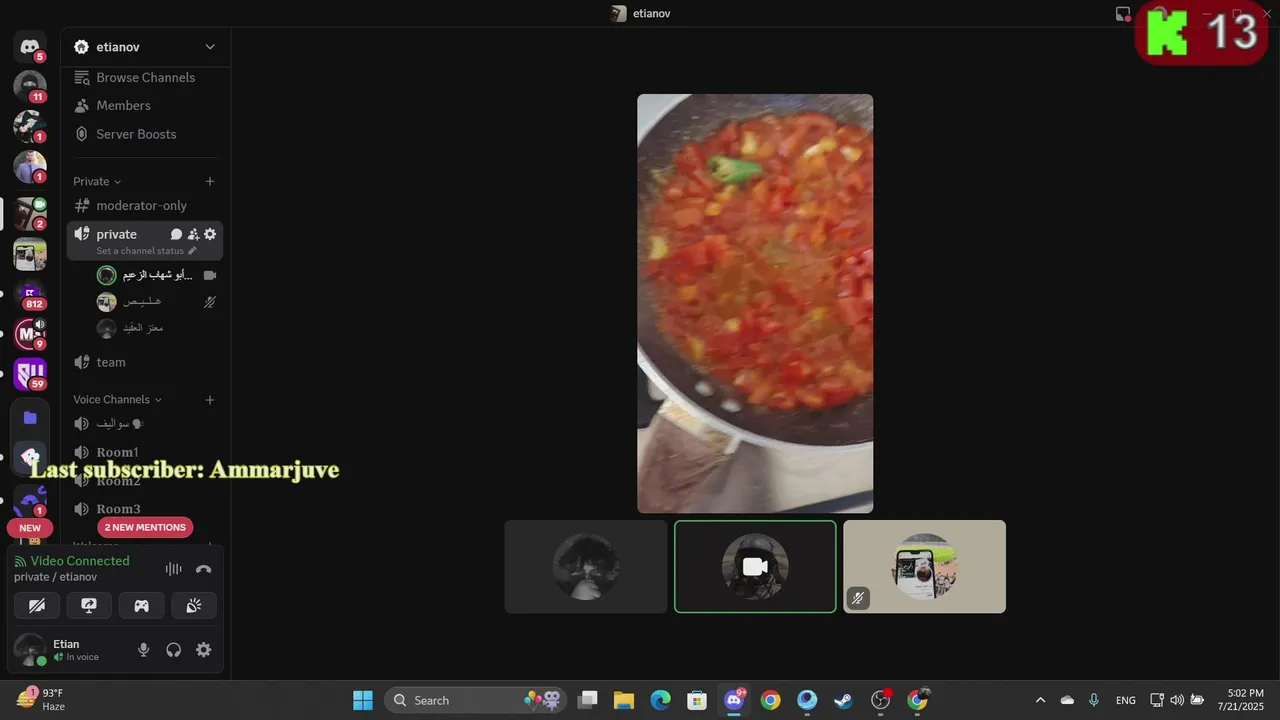
Task: Open Members list
Action: [x=146, y=106]
